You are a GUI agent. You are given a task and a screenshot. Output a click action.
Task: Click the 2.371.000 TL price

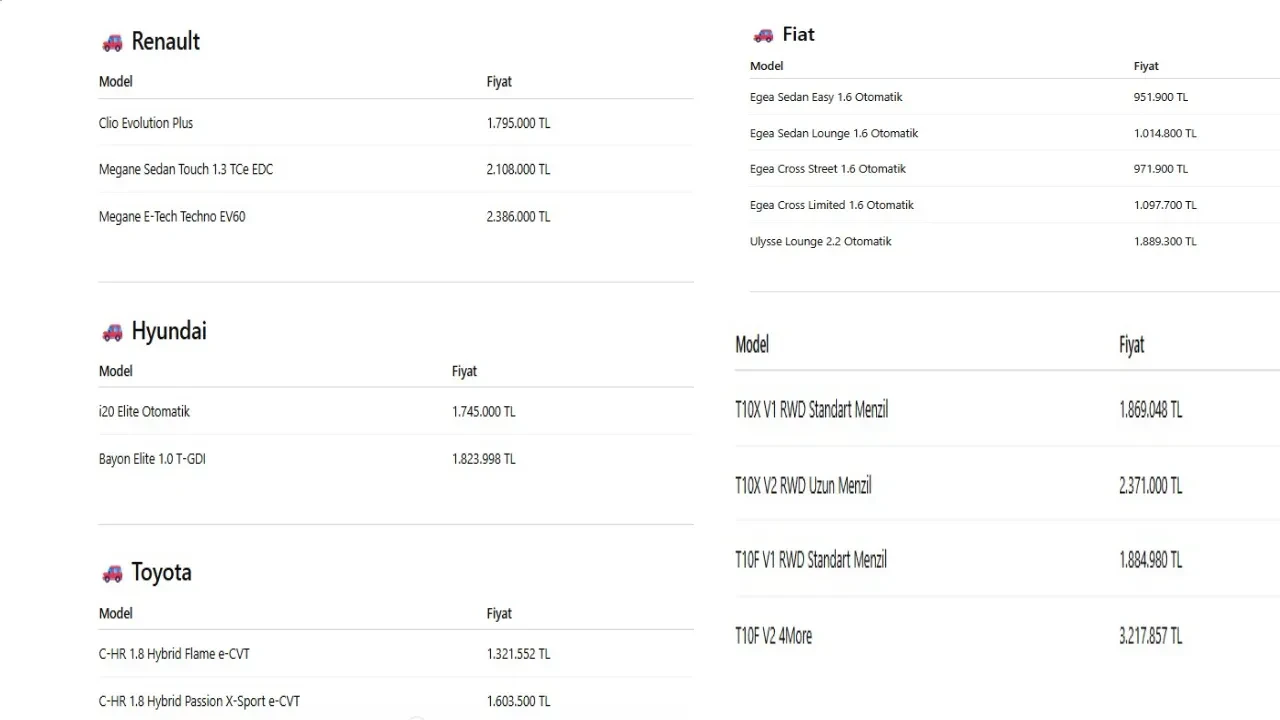(x=1150, y=485)
